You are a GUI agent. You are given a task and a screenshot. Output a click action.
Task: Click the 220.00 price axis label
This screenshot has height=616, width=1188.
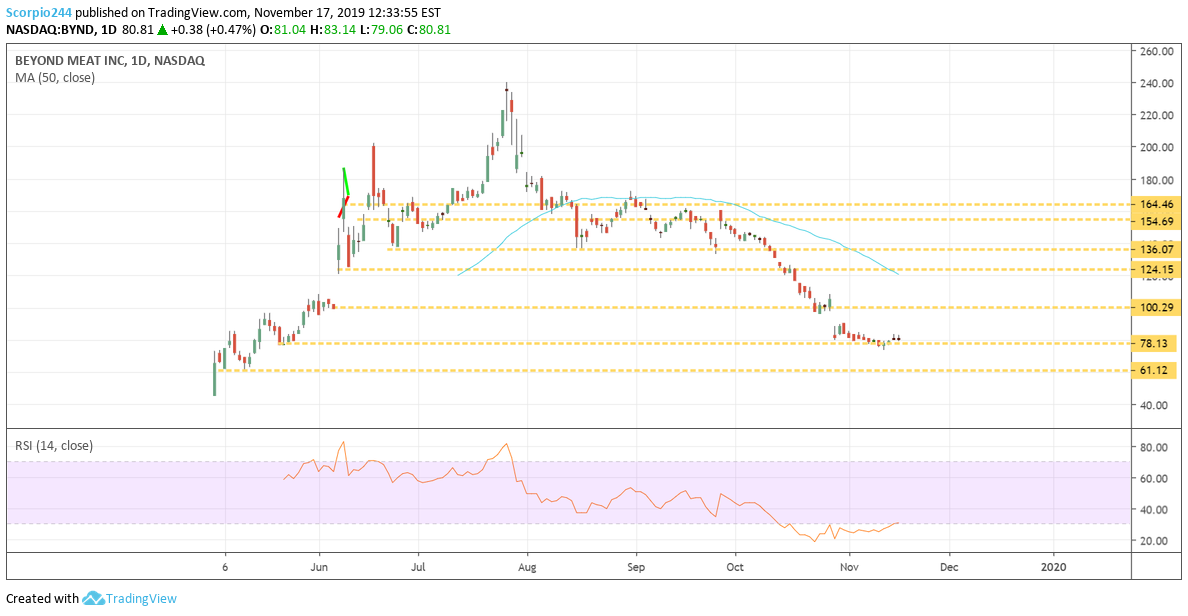click(x=1157, y=115)
